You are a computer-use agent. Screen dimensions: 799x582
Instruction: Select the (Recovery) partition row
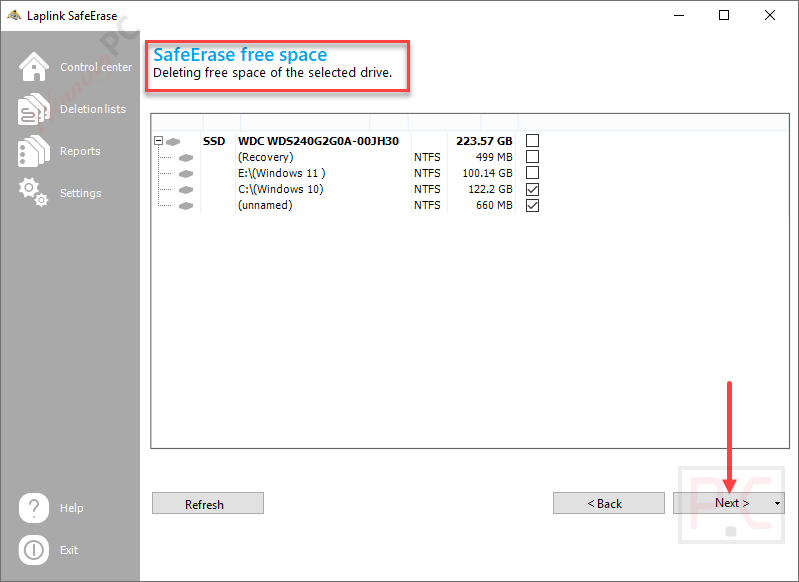(346, 157)
